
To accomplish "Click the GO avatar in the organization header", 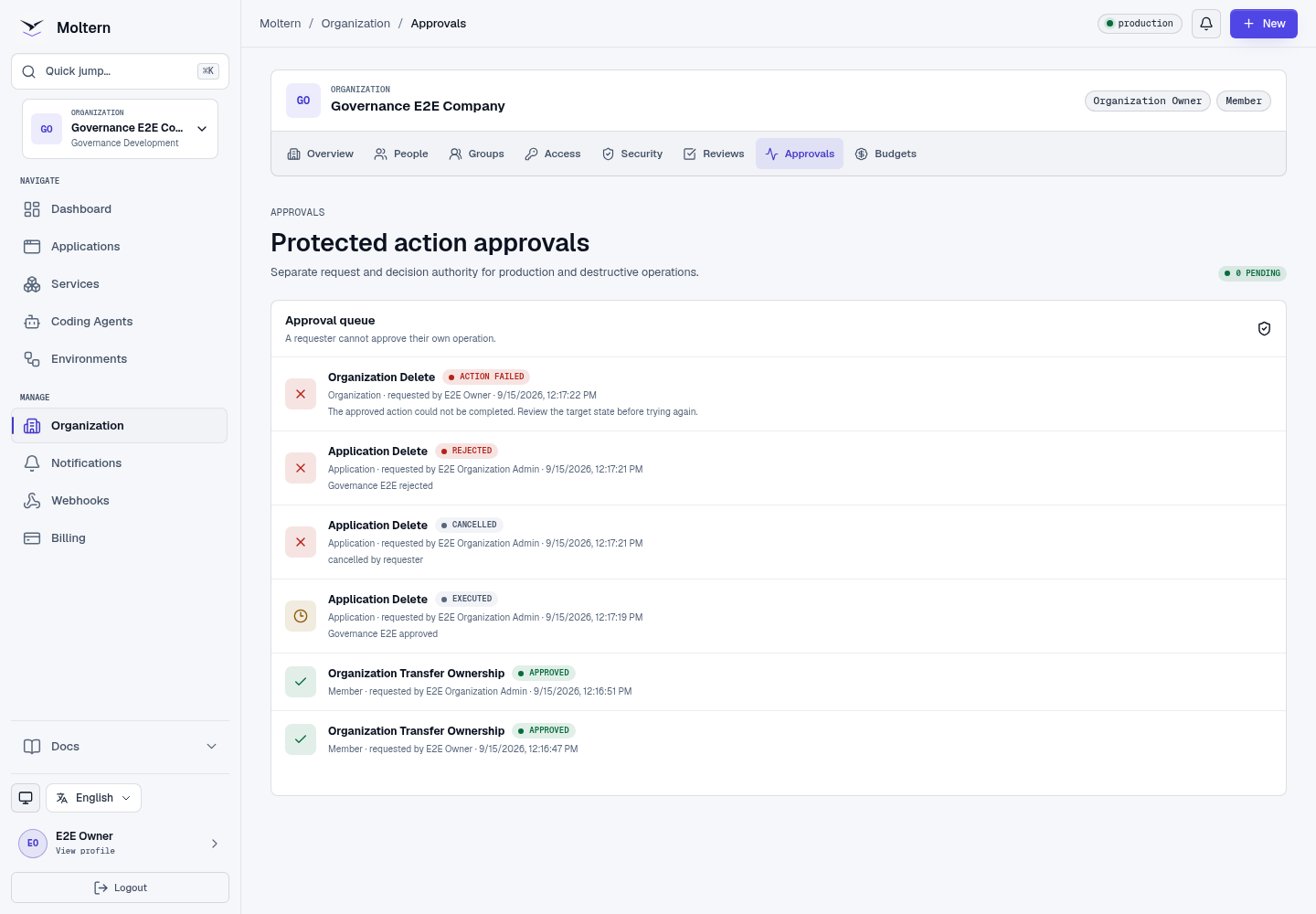I will [x=303, y=101].
